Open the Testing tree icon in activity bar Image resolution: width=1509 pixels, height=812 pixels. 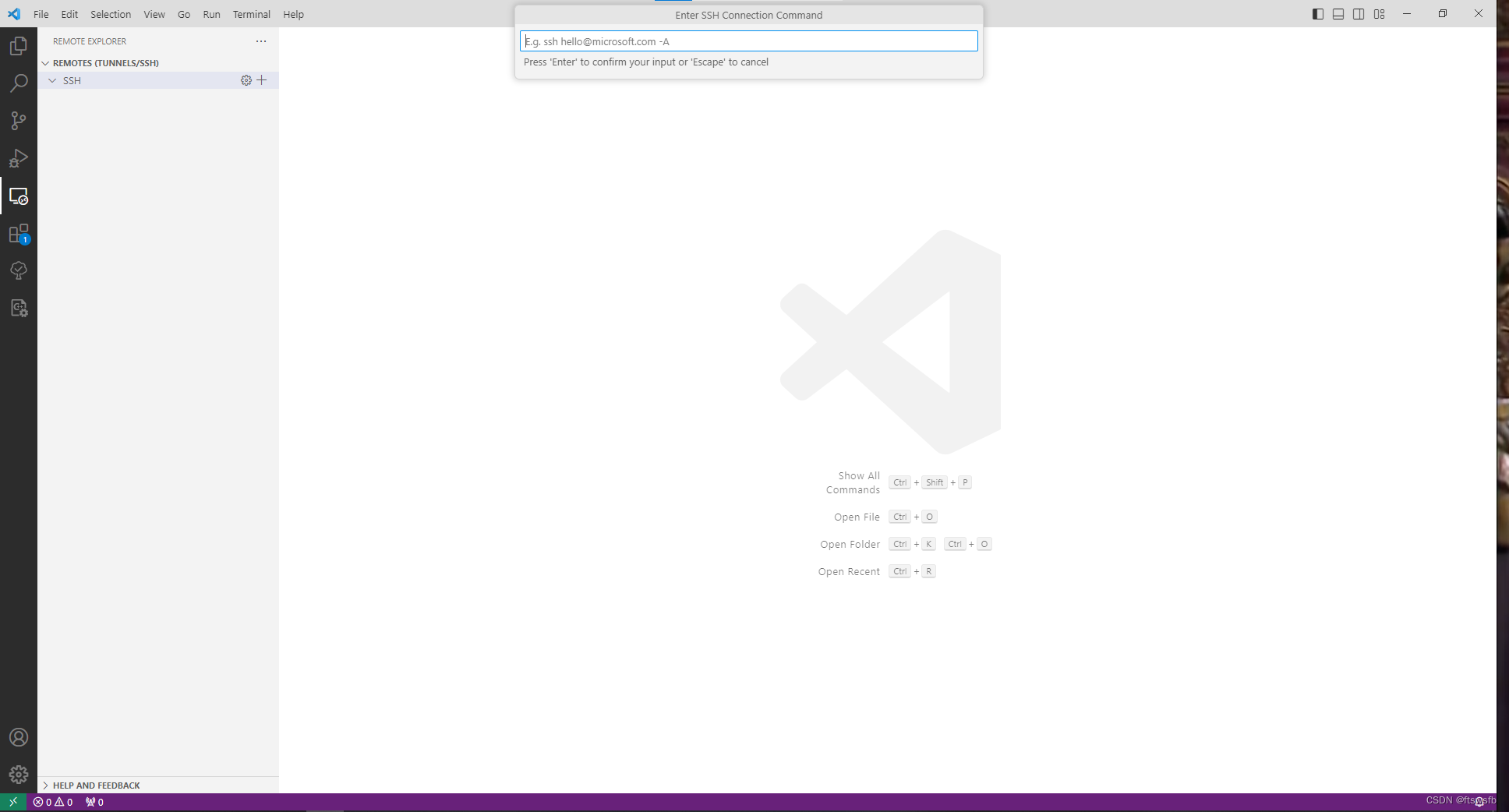(19, 270)
